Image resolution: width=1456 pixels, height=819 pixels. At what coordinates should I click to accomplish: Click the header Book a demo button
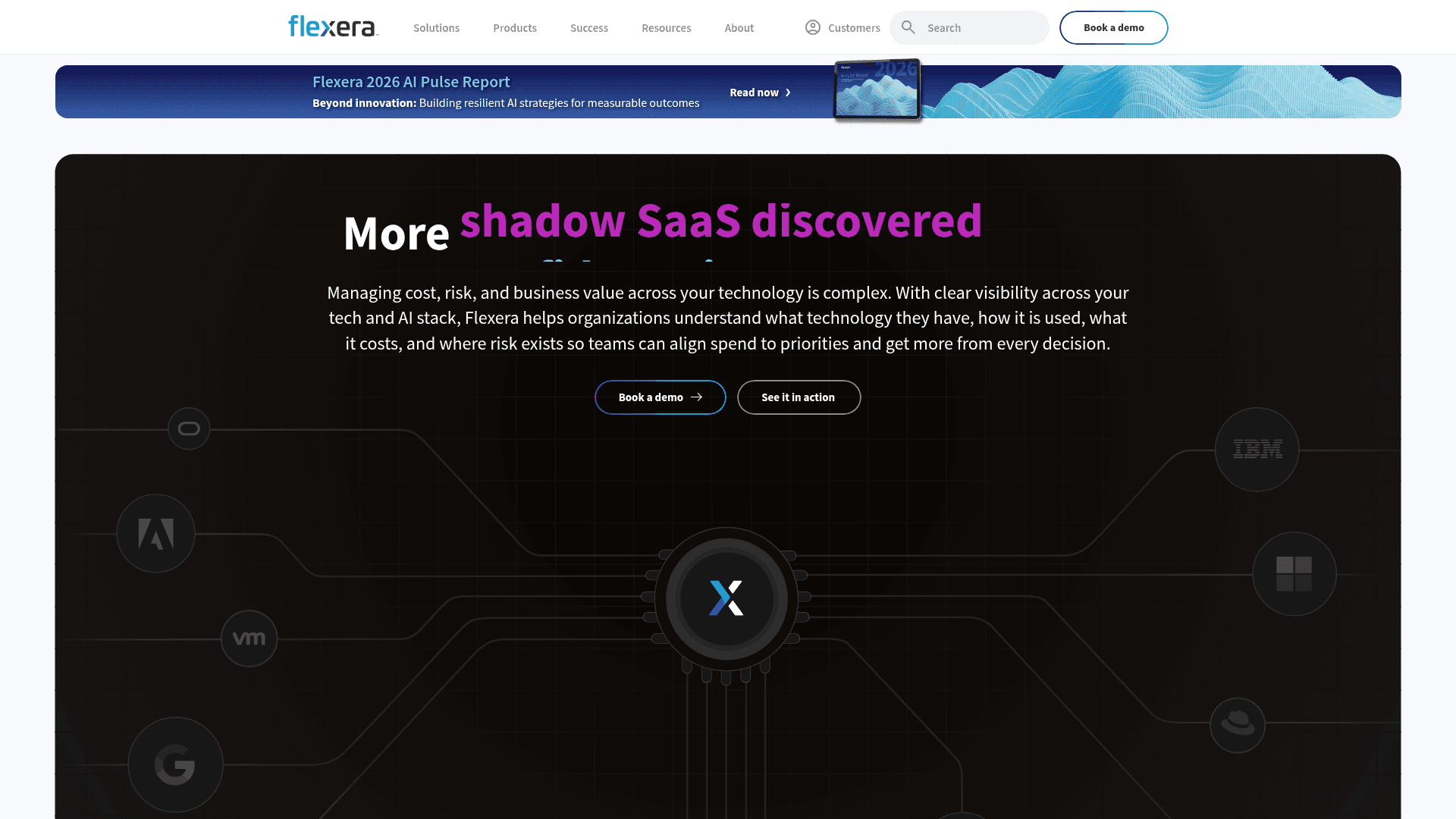(1113, 27)
